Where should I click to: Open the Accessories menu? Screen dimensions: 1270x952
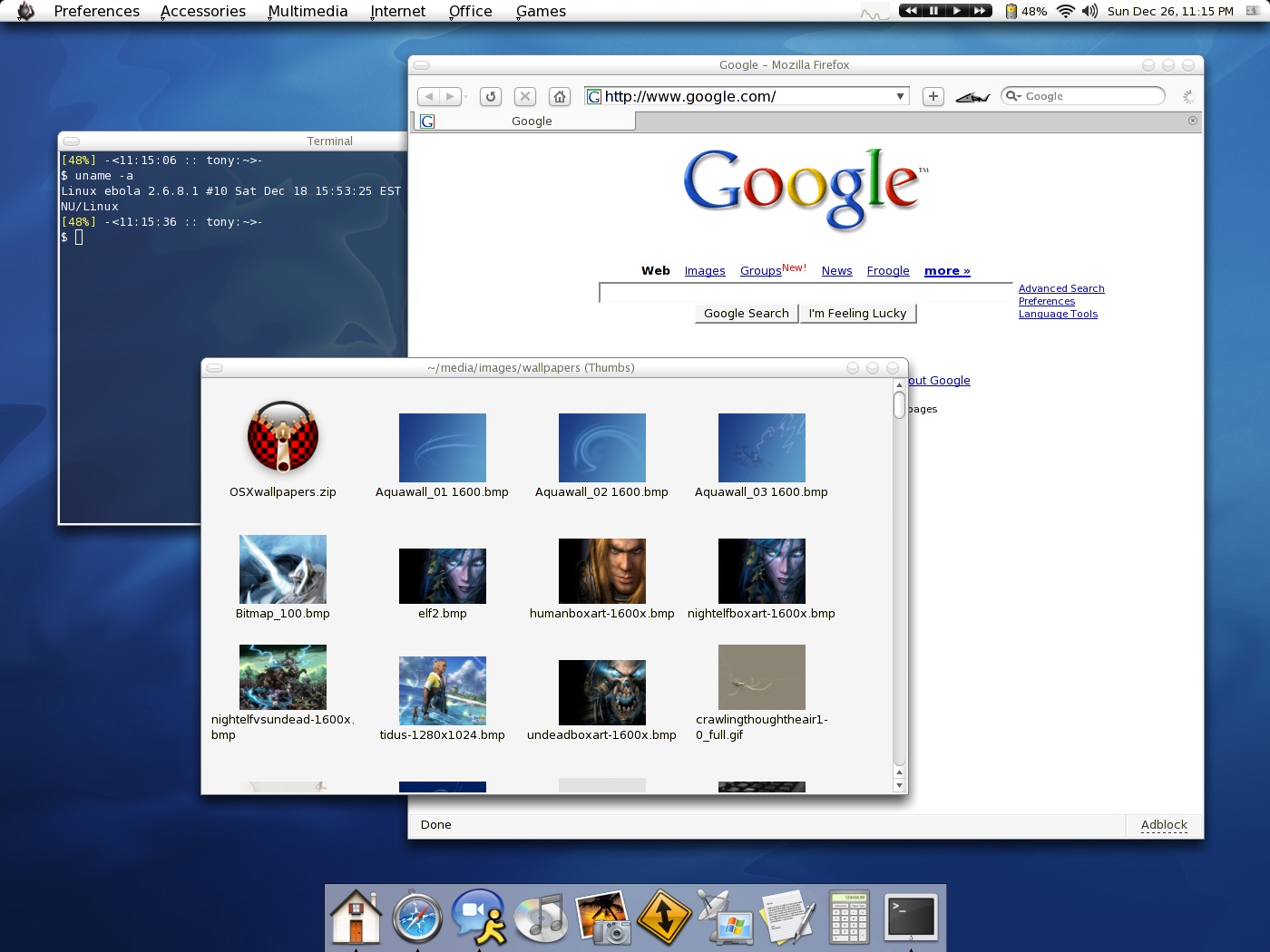click(203, 11)
